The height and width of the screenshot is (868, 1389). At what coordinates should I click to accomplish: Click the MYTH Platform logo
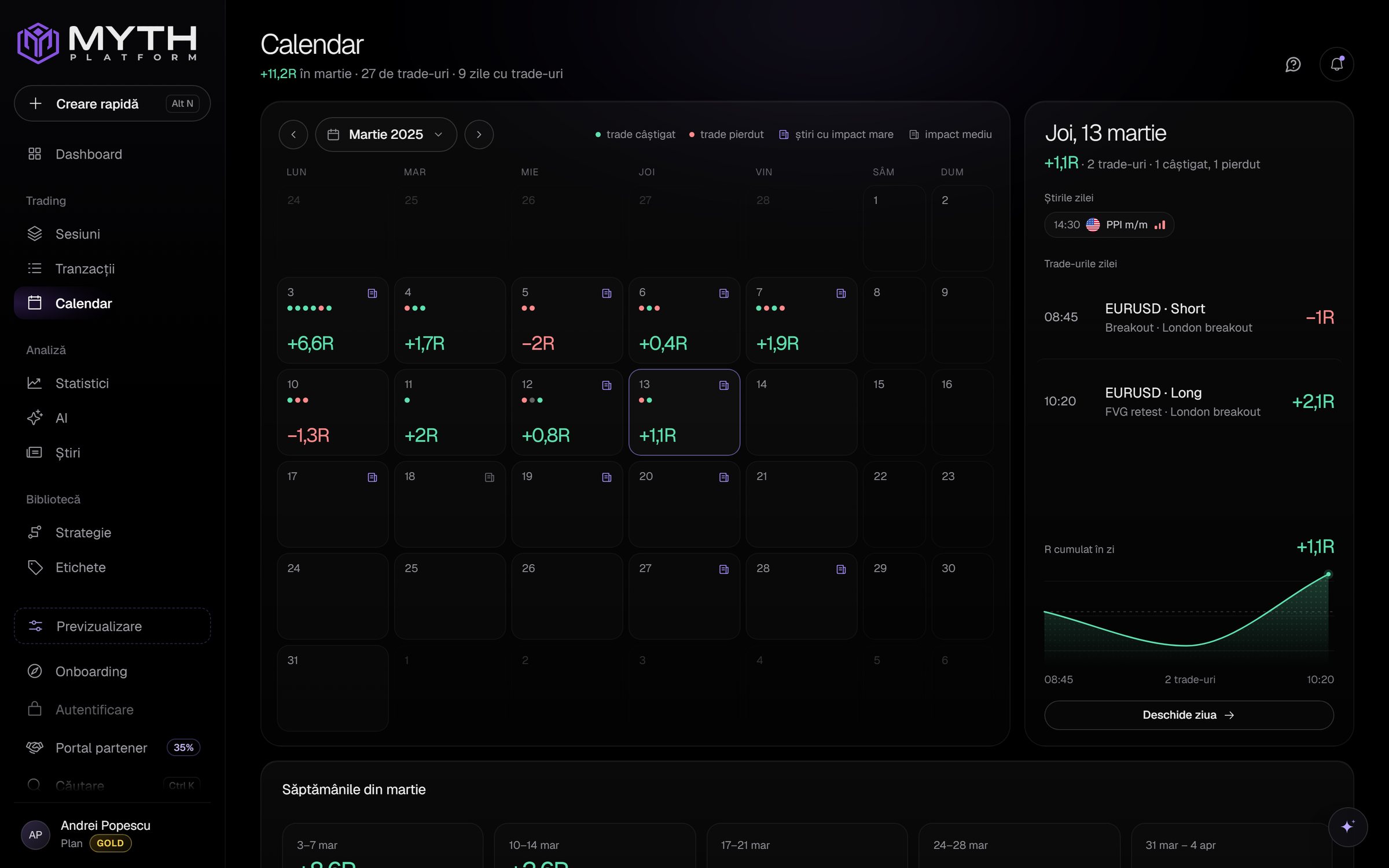click(108, 43)
